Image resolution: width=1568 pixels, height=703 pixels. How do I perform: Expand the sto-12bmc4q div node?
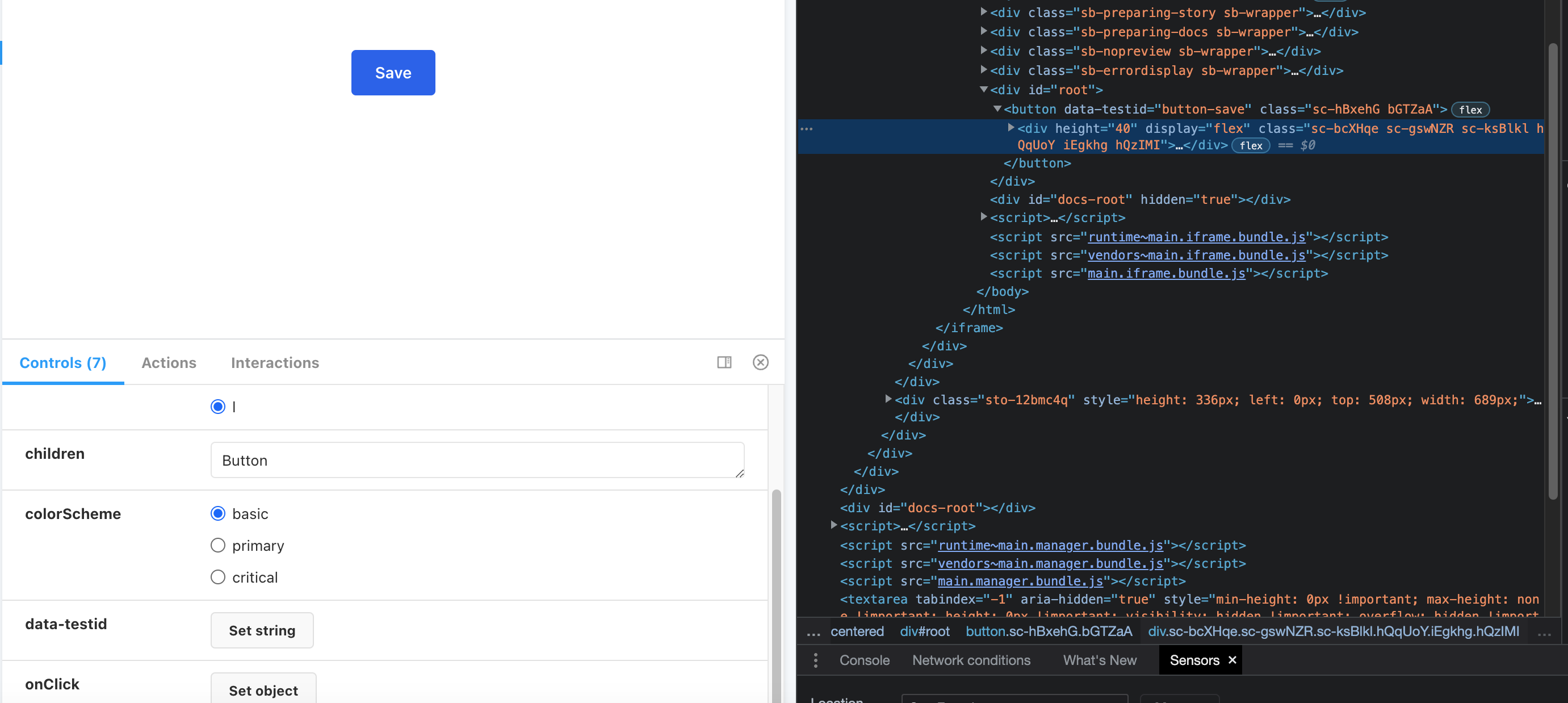[888, 399]
